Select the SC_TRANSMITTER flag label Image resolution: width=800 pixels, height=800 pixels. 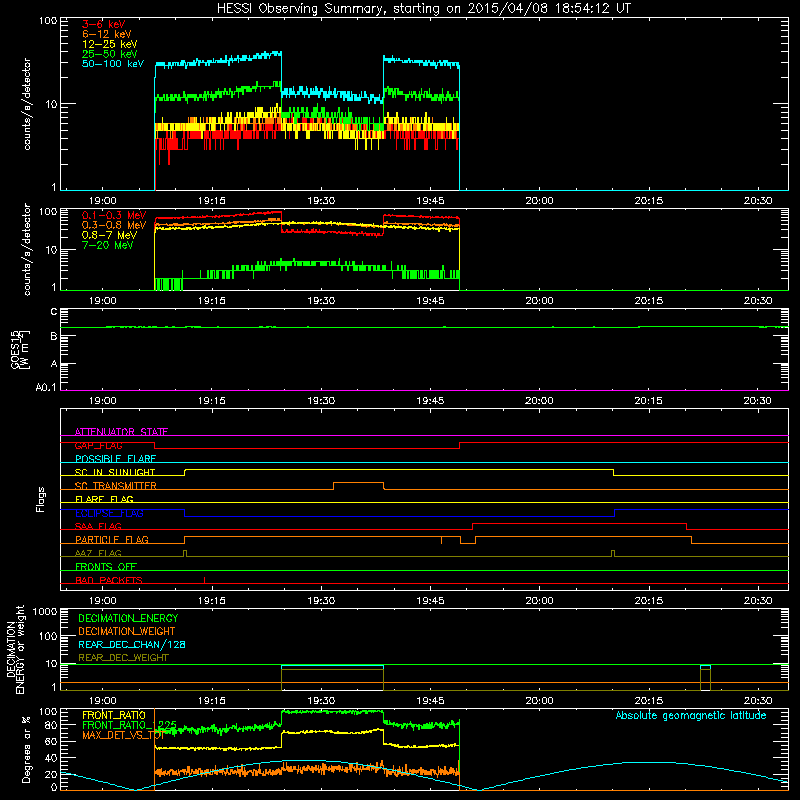(115, 486)
